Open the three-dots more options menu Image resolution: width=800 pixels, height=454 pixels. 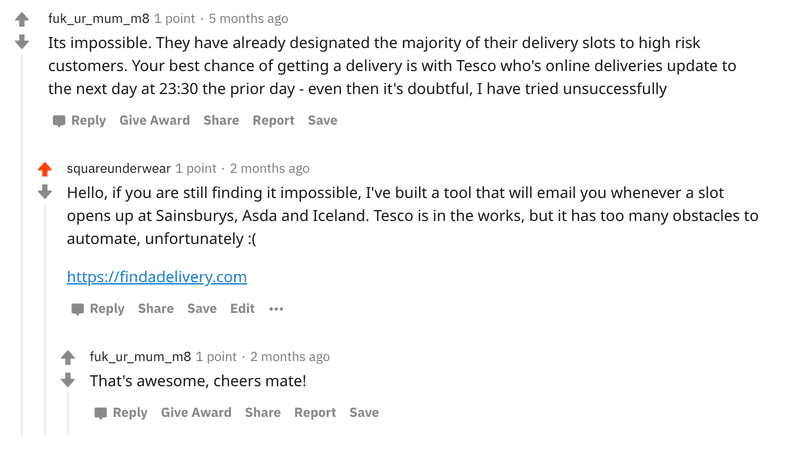click(x=276, y=309)
